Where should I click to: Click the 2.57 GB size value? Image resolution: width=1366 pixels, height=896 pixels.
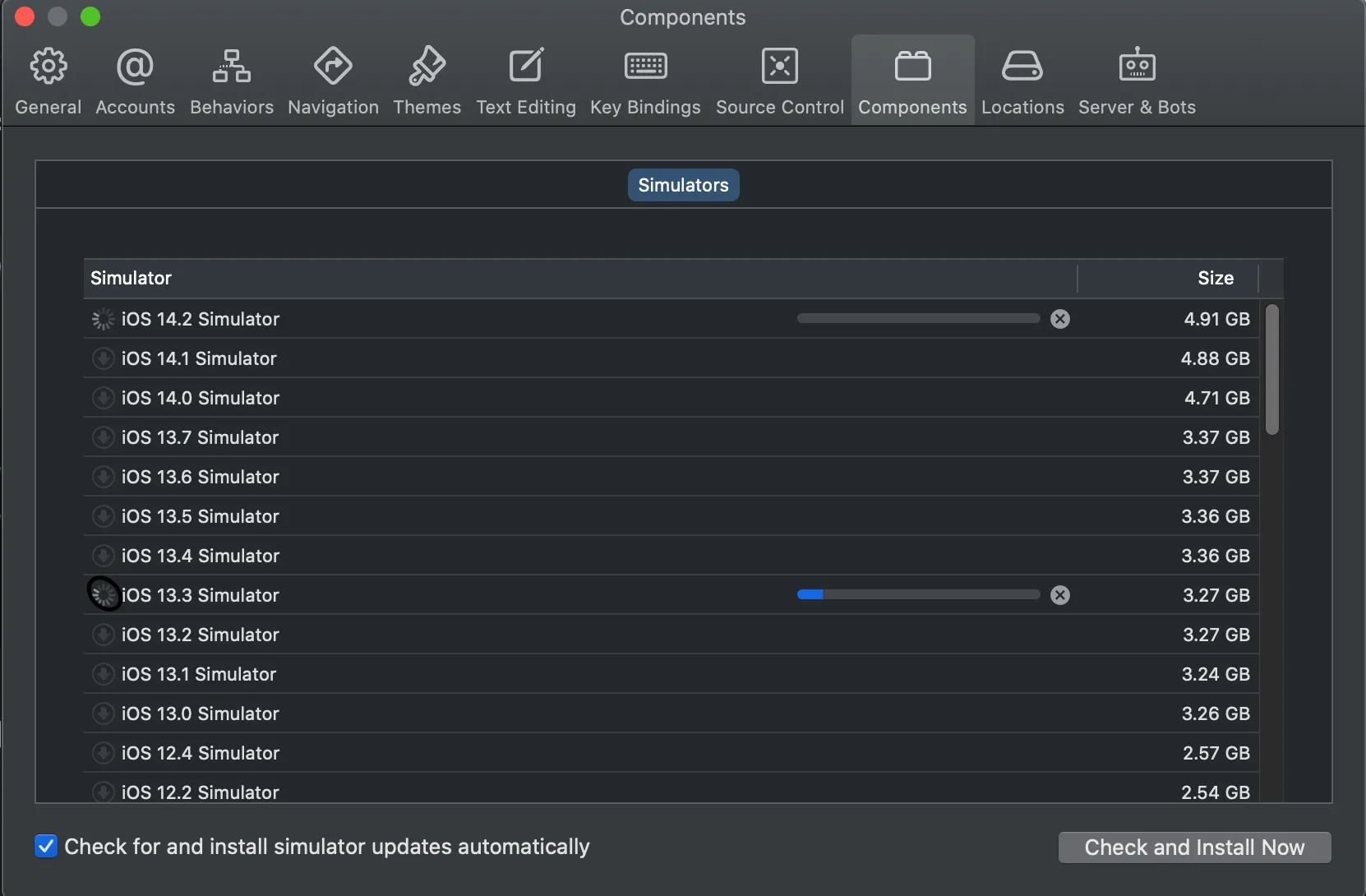click(1216, 753)
